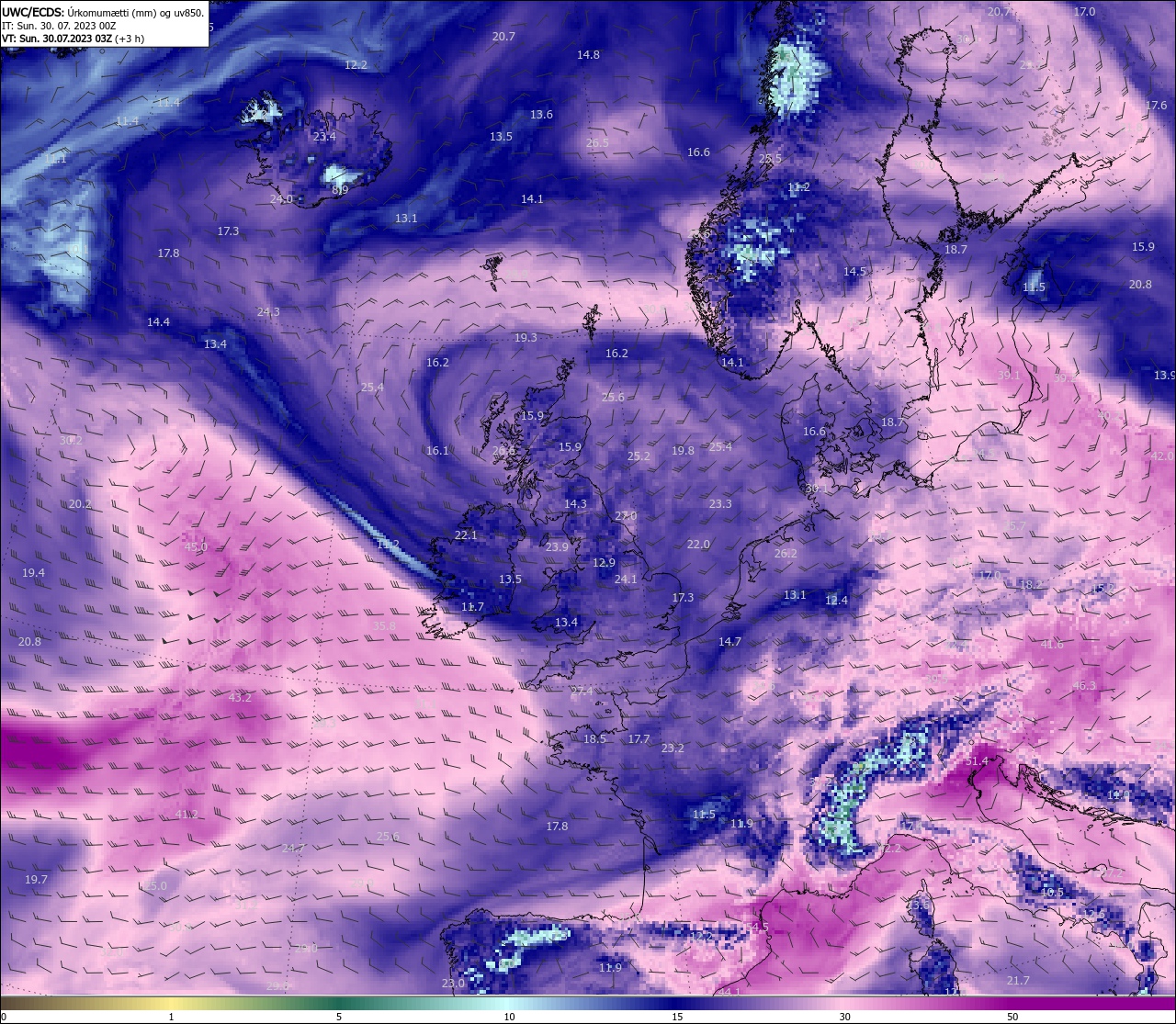Click the 22.0 value on the map

698,545
